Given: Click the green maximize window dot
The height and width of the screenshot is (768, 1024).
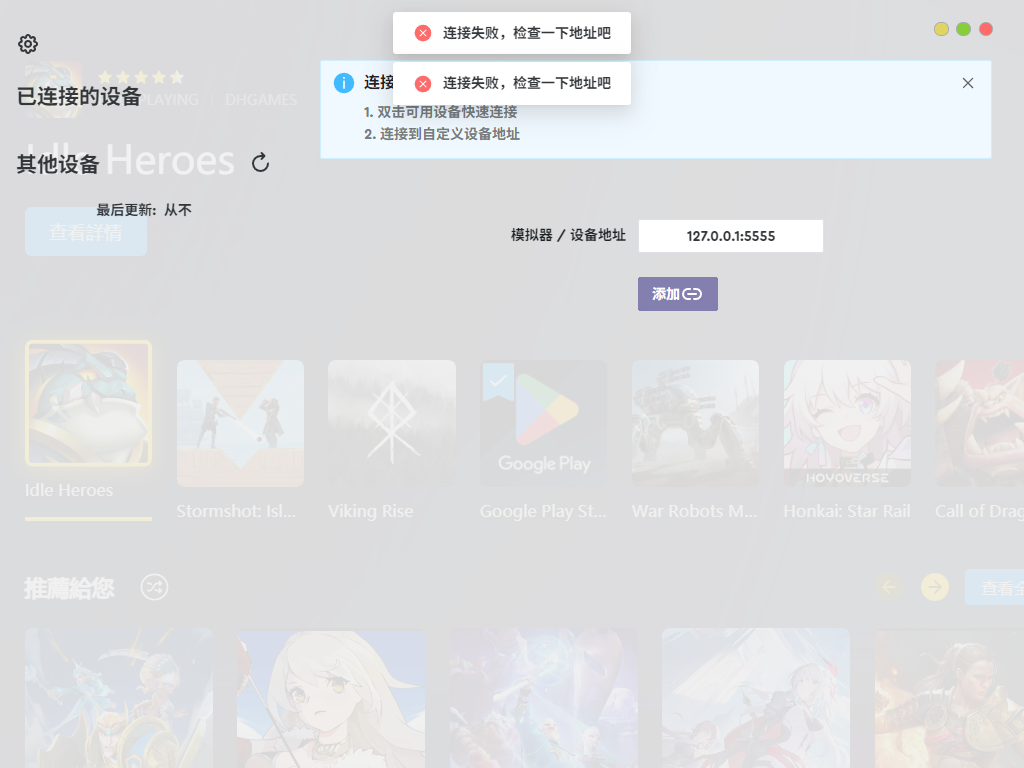Looking at the screenshot, I should click(963, 29).
